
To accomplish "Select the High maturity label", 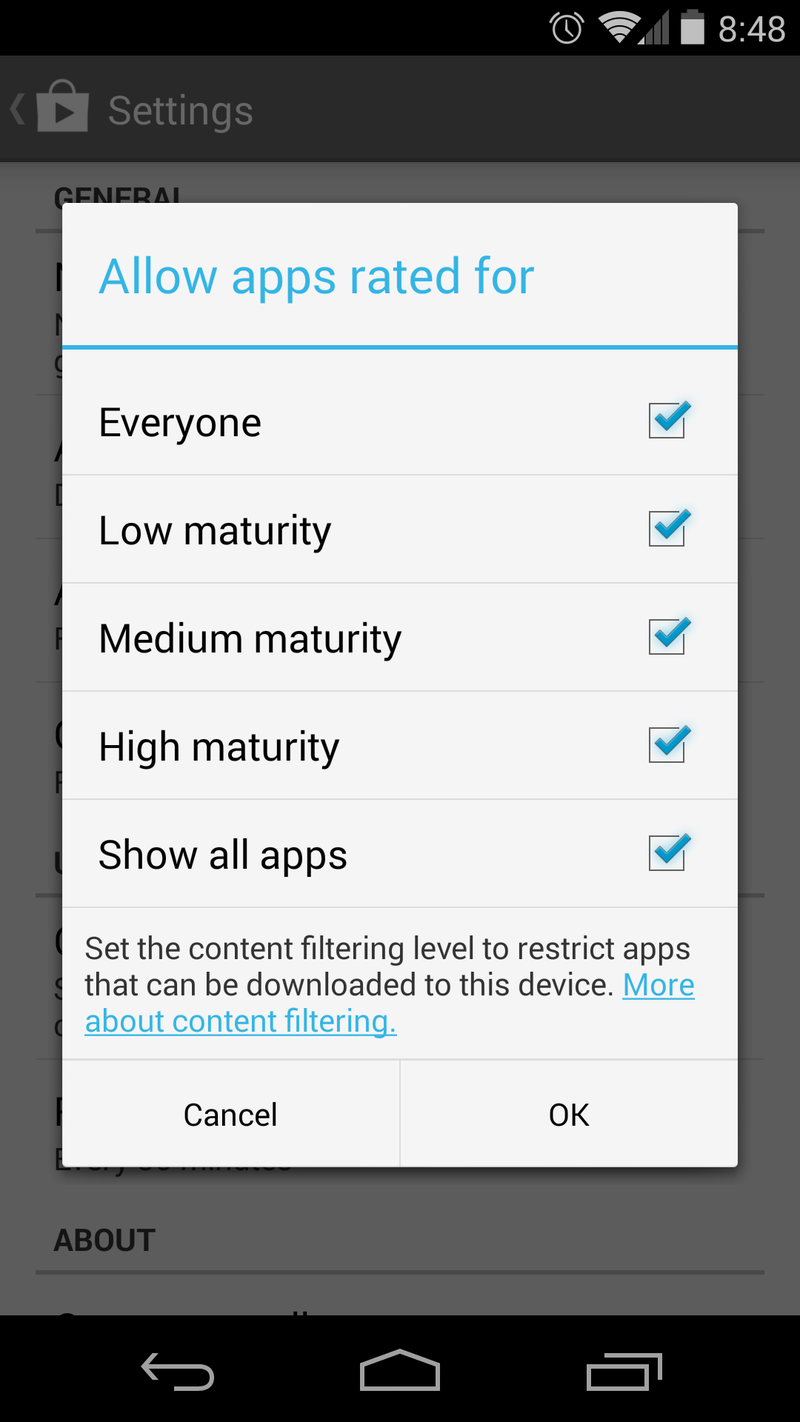I will [219, 747].
